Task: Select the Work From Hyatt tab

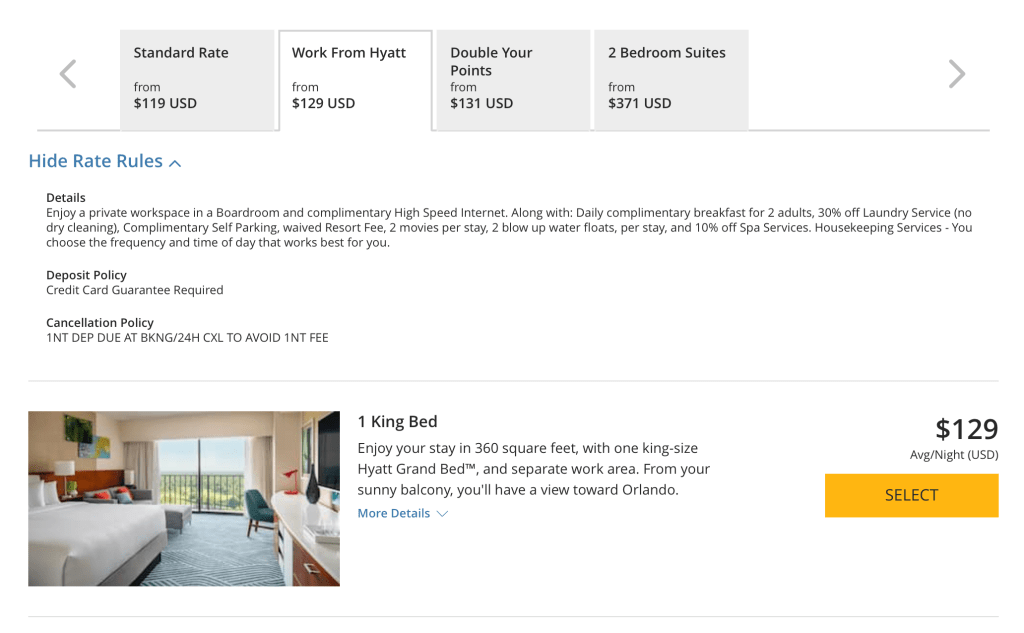Action: point(355,80)
